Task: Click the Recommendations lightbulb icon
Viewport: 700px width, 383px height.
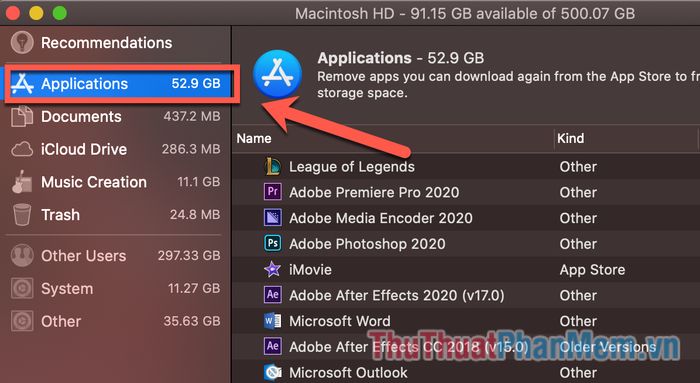Action: (x=22, y=43)
